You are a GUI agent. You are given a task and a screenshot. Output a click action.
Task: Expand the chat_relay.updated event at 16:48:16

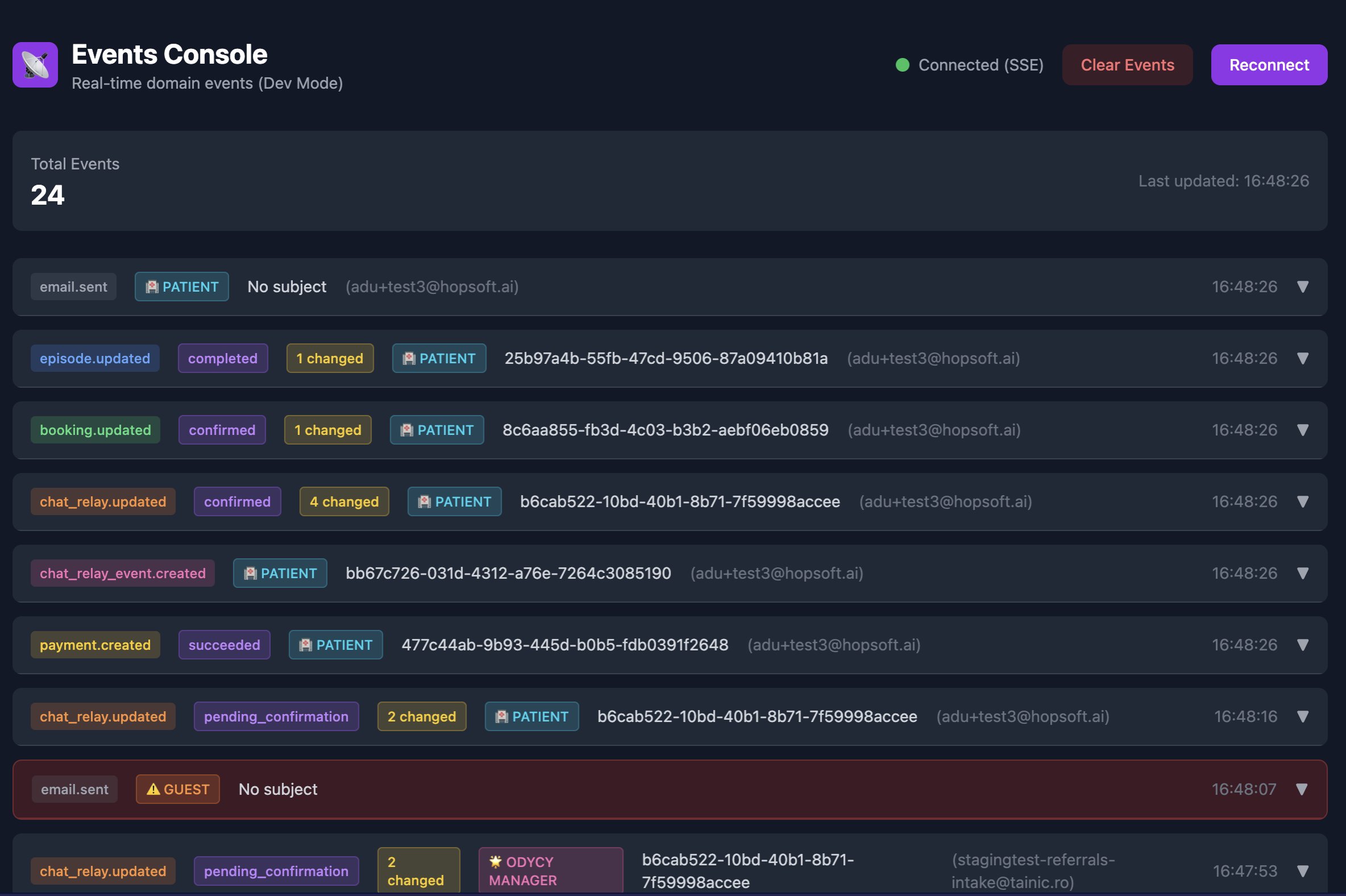point(1304,716)
